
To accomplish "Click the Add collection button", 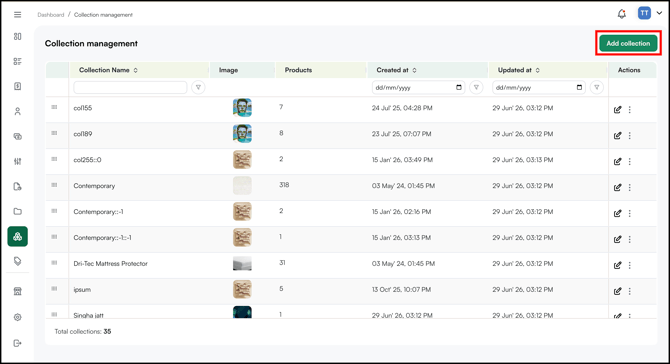I will (x=628, y=43).
